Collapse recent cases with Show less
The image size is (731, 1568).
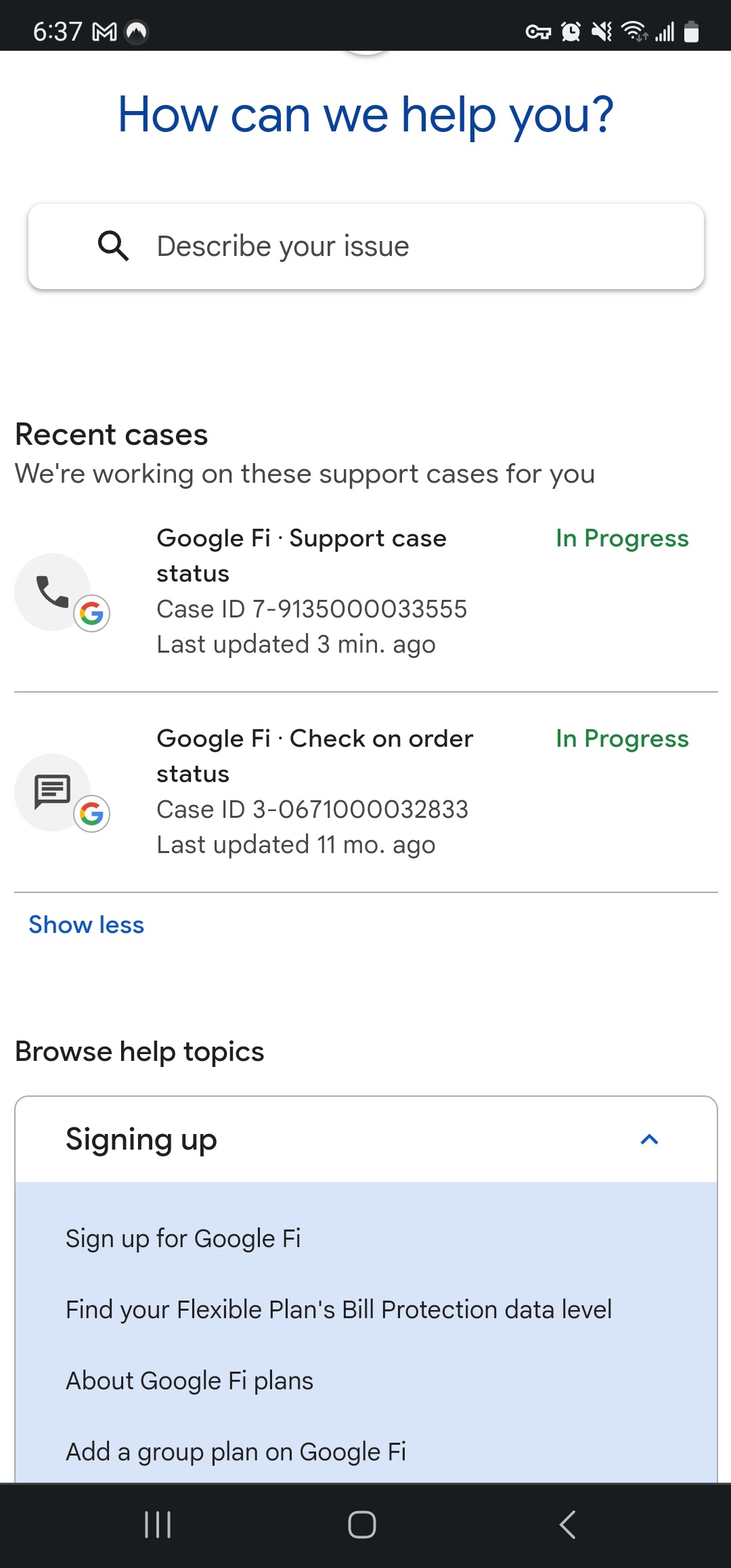(86, 925)
